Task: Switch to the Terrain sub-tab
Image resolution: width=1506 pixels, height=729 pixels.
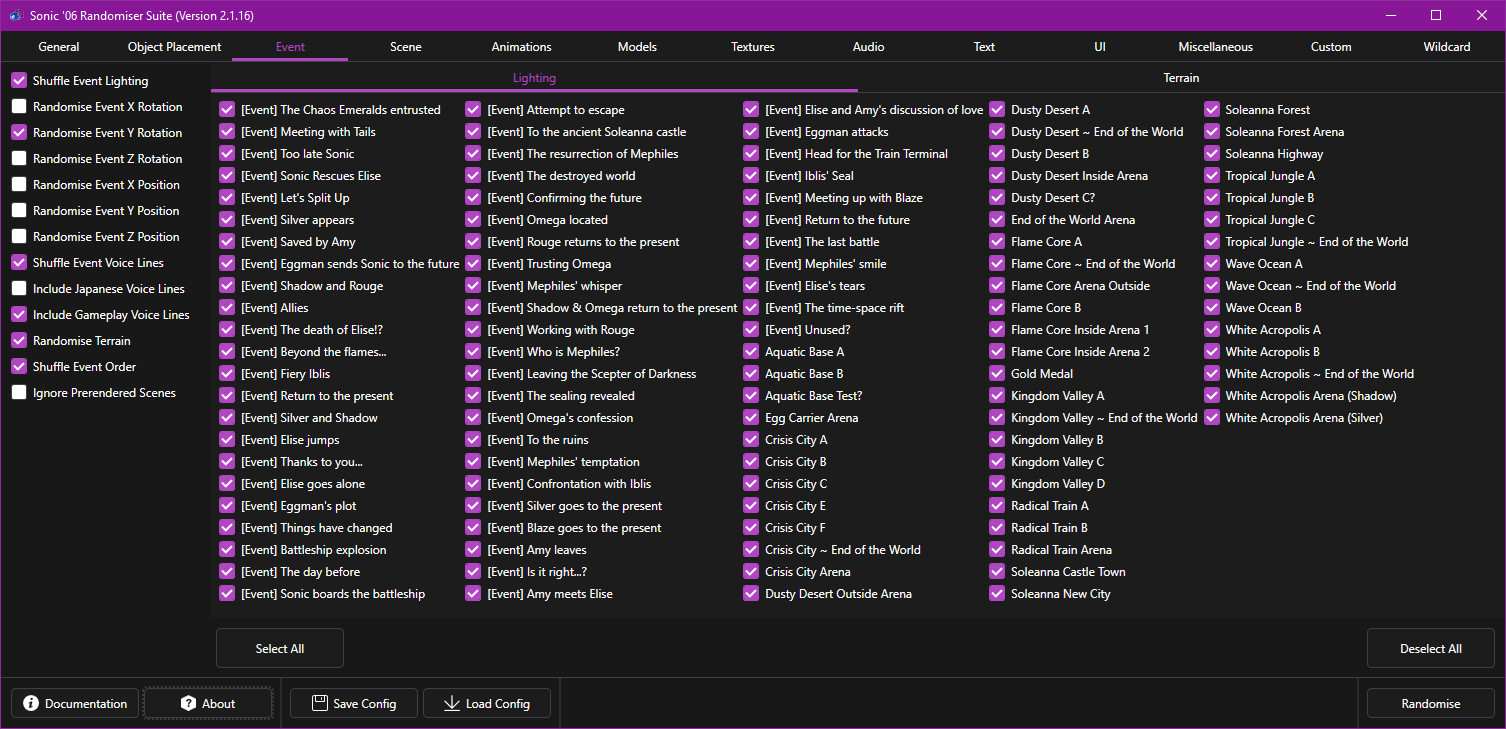Action: (1181, 78)
